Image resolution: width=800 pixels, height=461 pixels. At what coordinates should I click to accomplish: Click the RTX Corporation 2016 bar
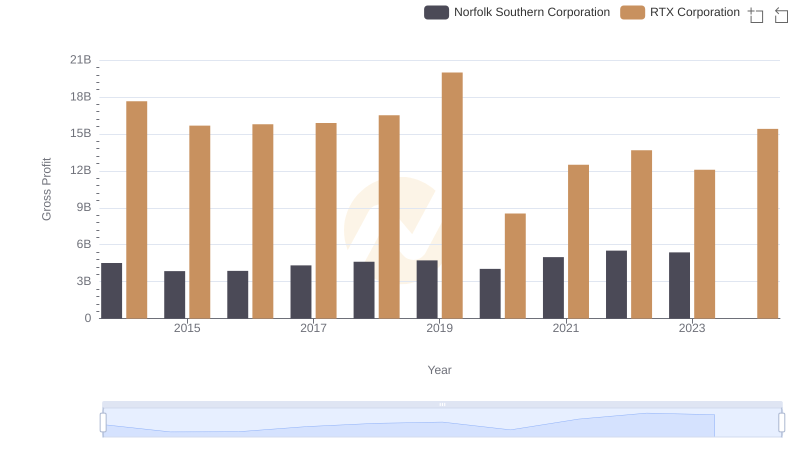click(x=263, y=221)
